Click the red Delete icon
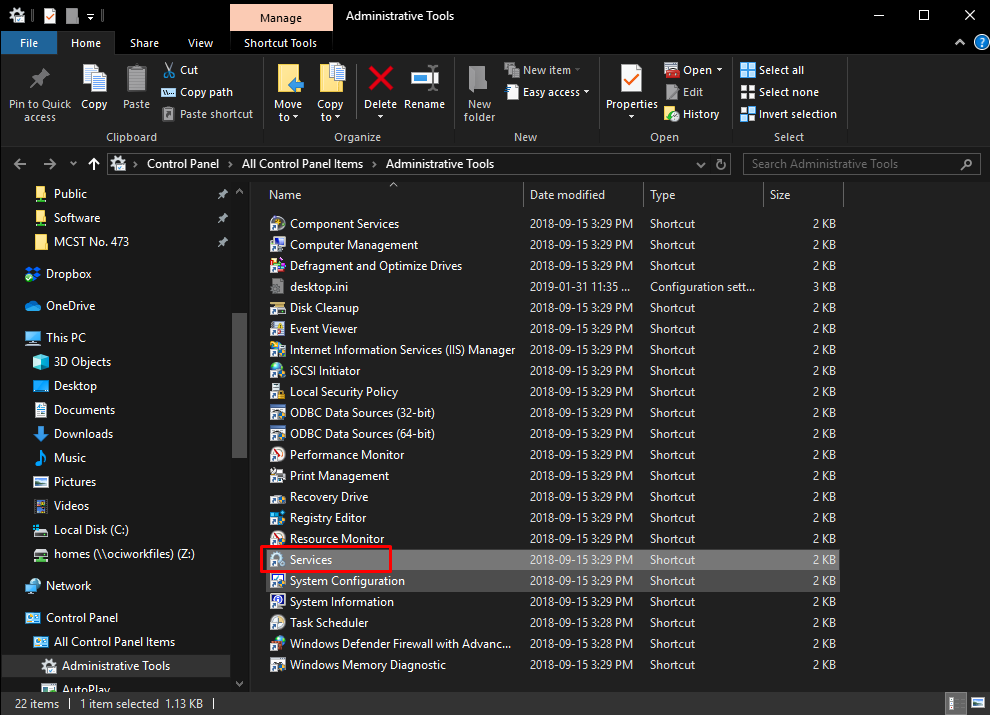The width and height of the screenshot is (990, 715). (x=381, y=80)
